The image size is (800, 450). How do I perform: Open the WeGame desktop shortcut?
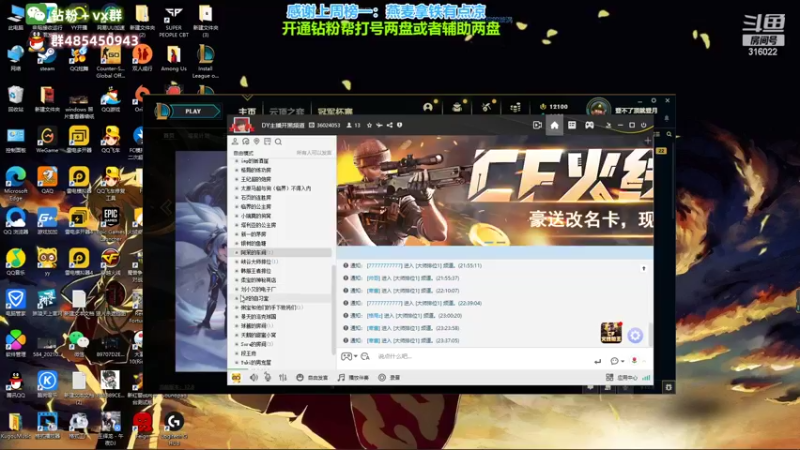(47, 140)
